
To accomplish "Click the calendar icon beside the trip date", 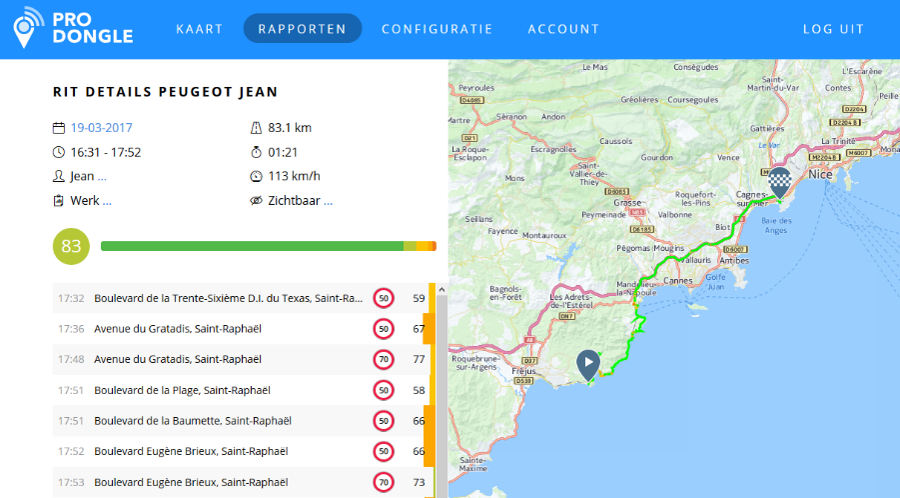I will [58, 128].
